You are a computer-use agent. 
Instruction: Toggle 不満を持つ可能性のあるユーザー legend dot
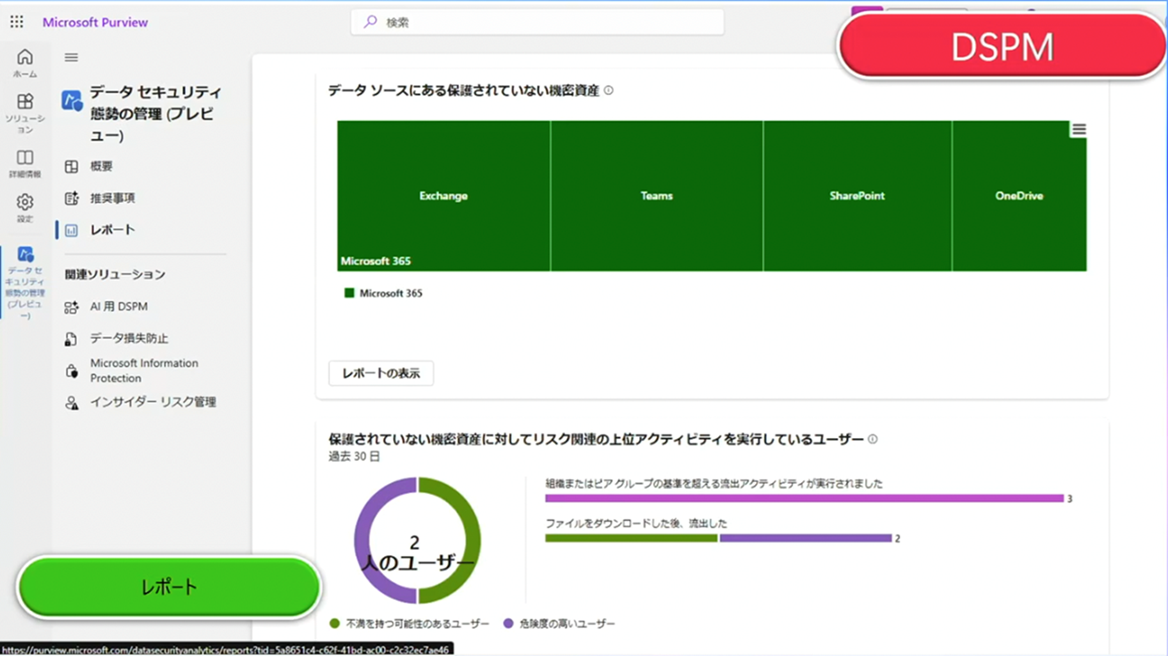334,624
